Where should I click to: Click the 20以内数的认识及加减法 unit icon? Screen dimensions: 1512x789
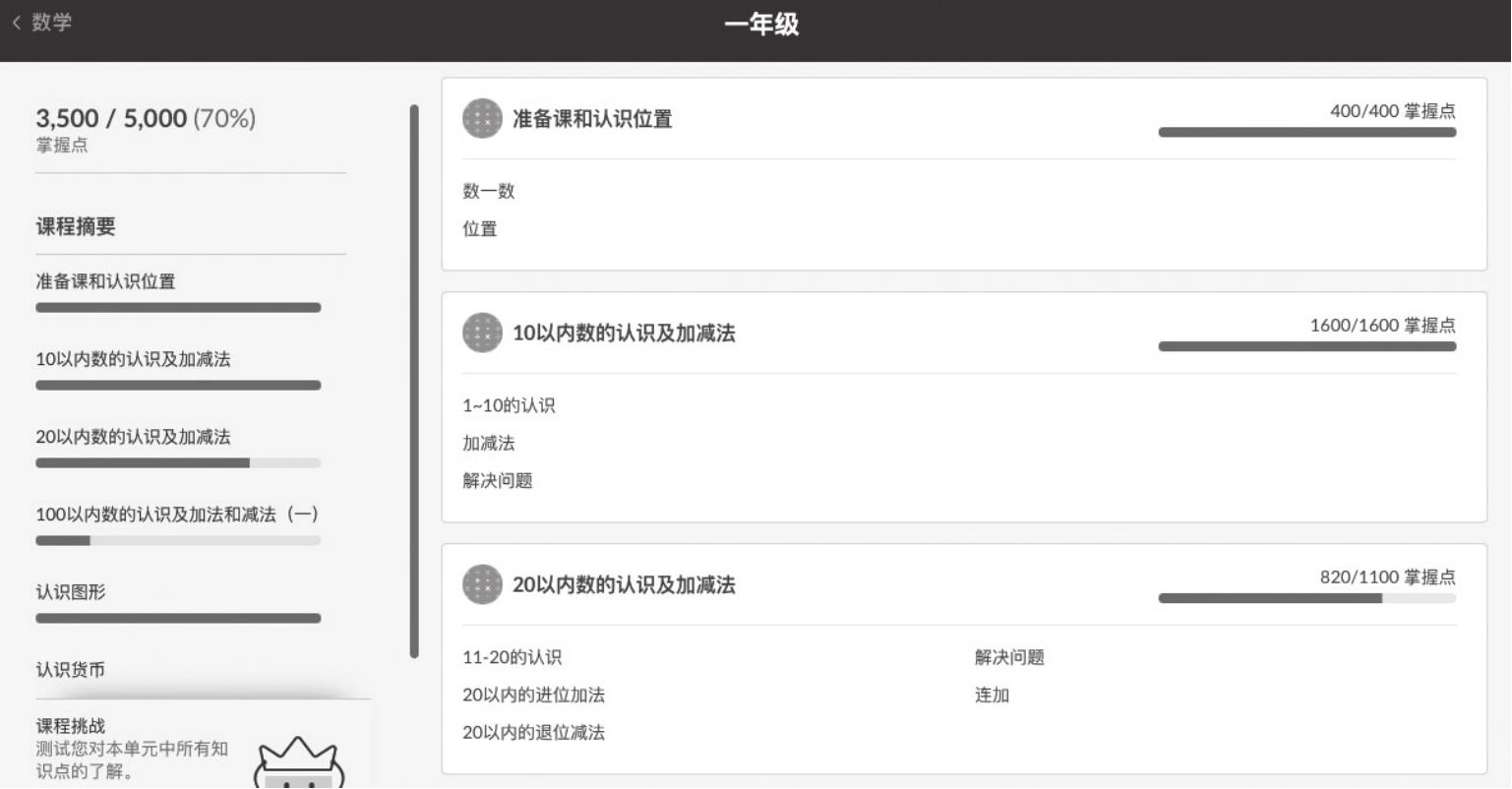click(482, 584)
